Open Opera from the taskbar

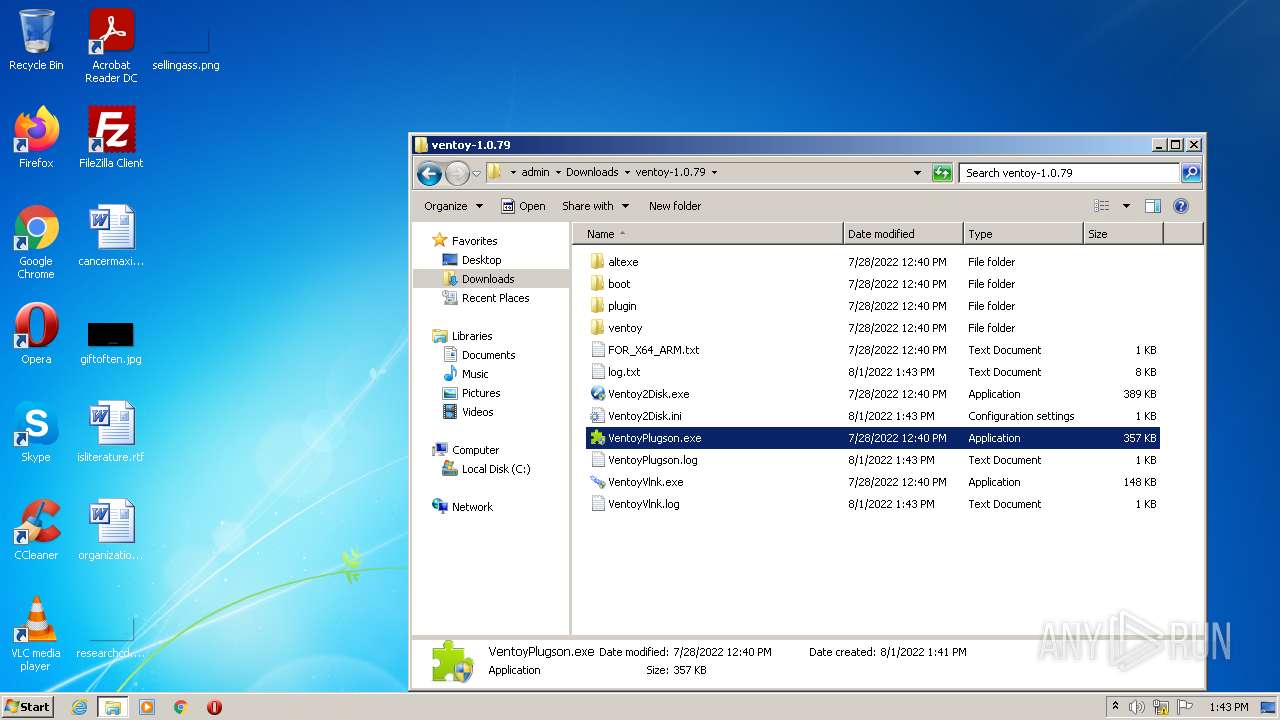click(214, 707)
